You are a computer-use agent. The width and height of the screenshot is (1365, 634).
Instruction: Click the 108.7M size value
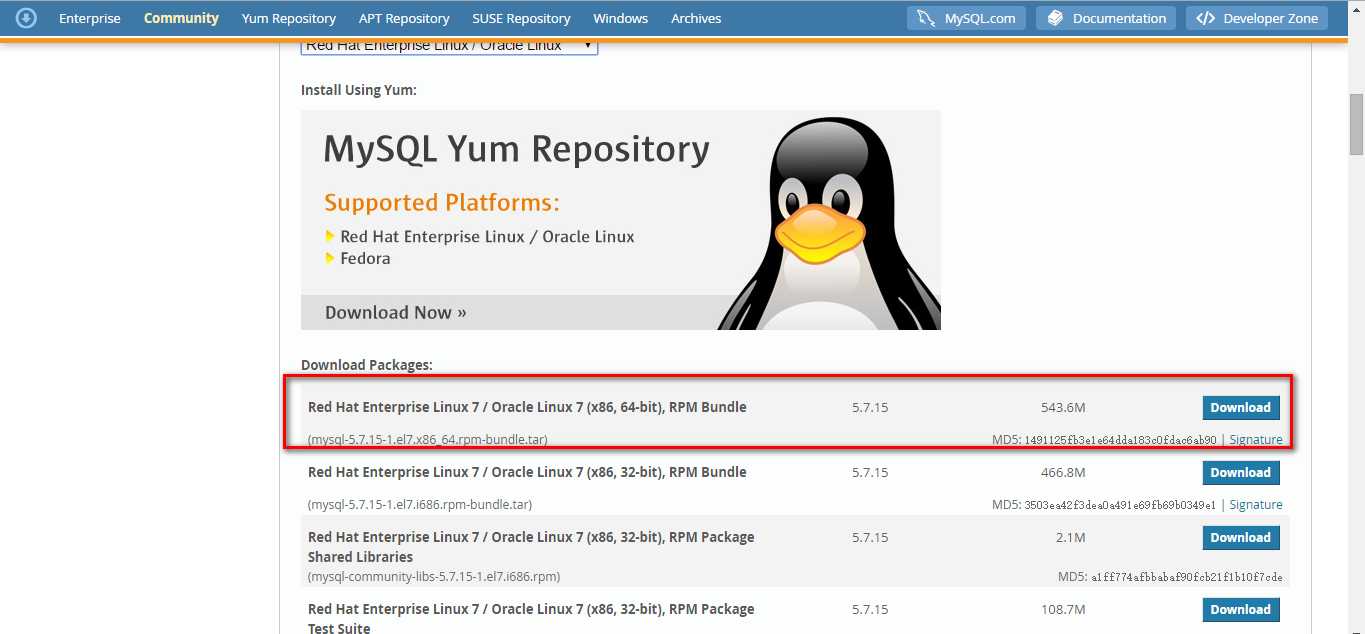pyautogui.click(x=1063, y=609)
